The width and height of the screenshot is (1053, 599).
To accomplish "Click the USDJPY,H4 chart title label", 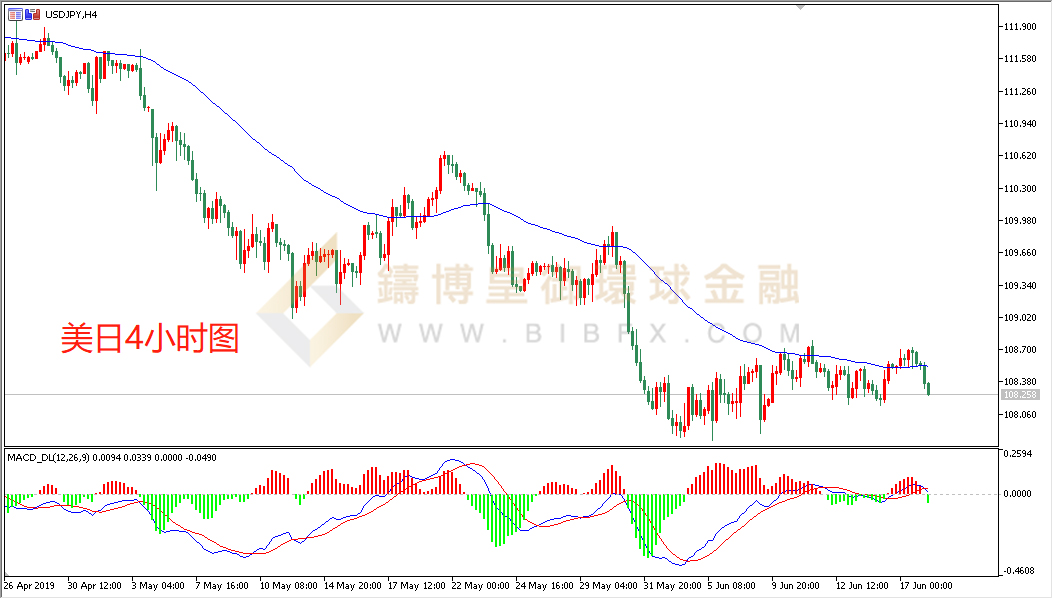I will [x=72, y=13].
